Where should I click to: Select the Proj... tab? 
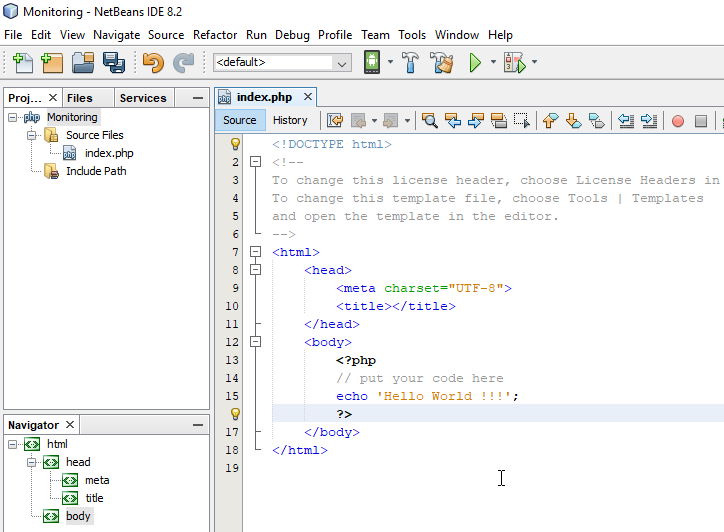tap(25, 98)
